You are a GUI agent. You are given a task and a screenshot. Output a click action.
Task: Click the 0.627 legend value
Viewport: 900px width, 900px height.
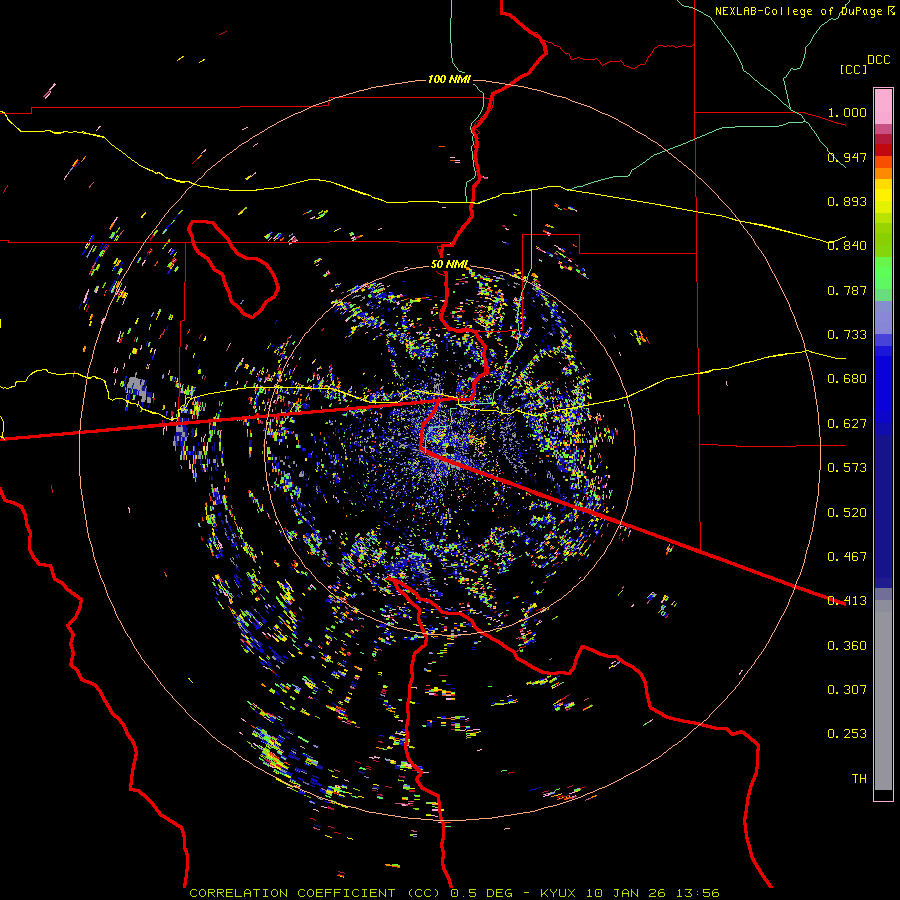(x=847, y=424)
